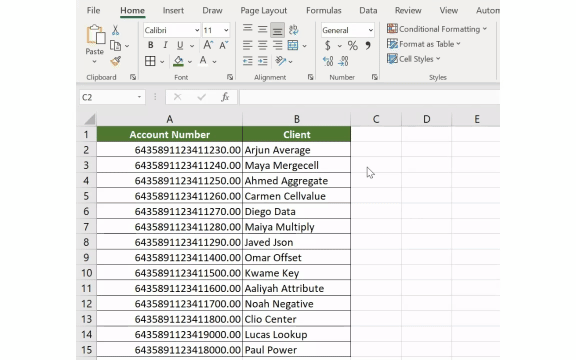Click Increase Decimal icon

[328, 61]
